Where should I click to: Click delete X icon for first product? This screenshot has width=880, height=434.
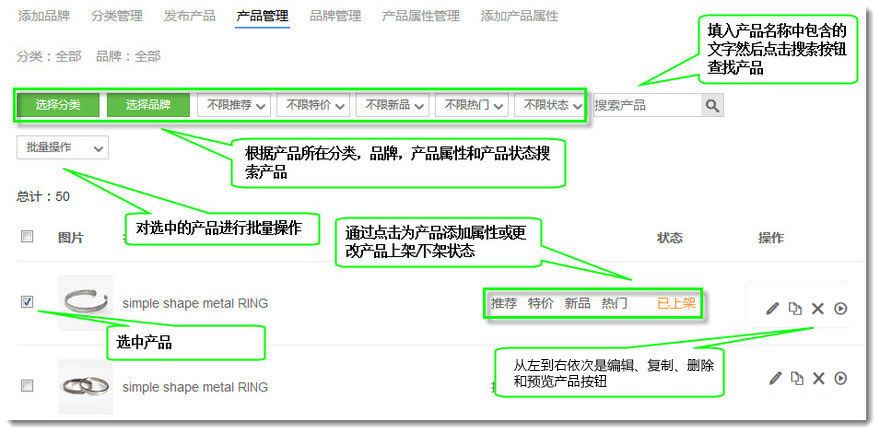pyautogui.click(x=818, y=308)
